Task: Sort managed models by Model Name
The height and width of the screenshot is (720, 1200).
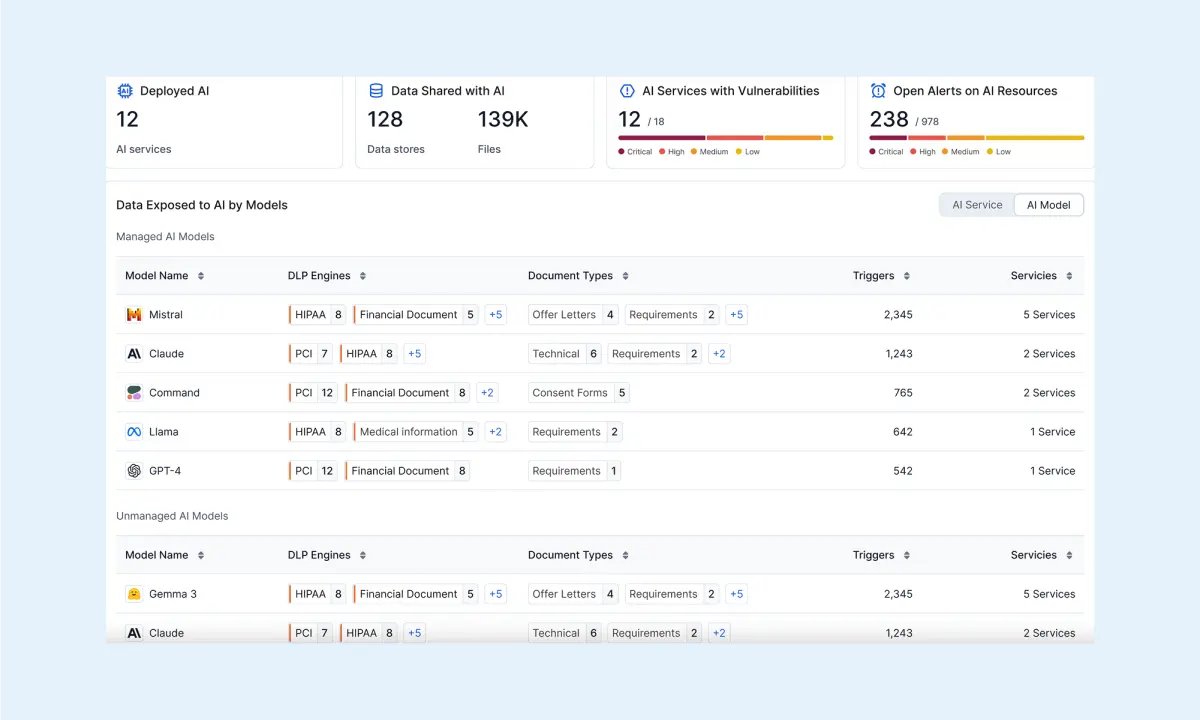Action: (x=201, y=276)
